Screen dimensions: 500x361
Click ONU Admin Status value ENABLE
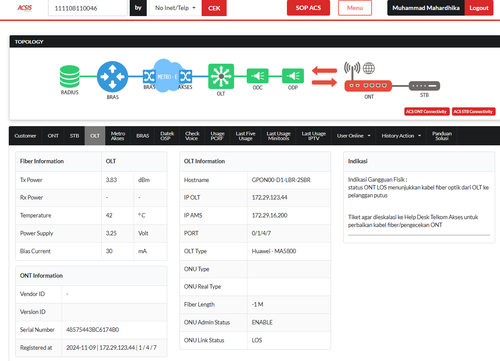(262, 322)
